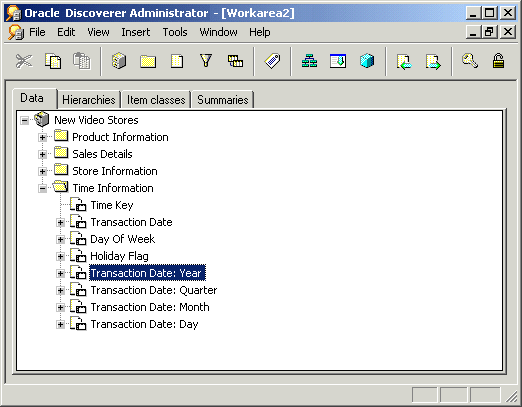Viewport: 522px width, 407px height.
Task: Click the Privileges key toolbar icon
Action: coord(470,61)
